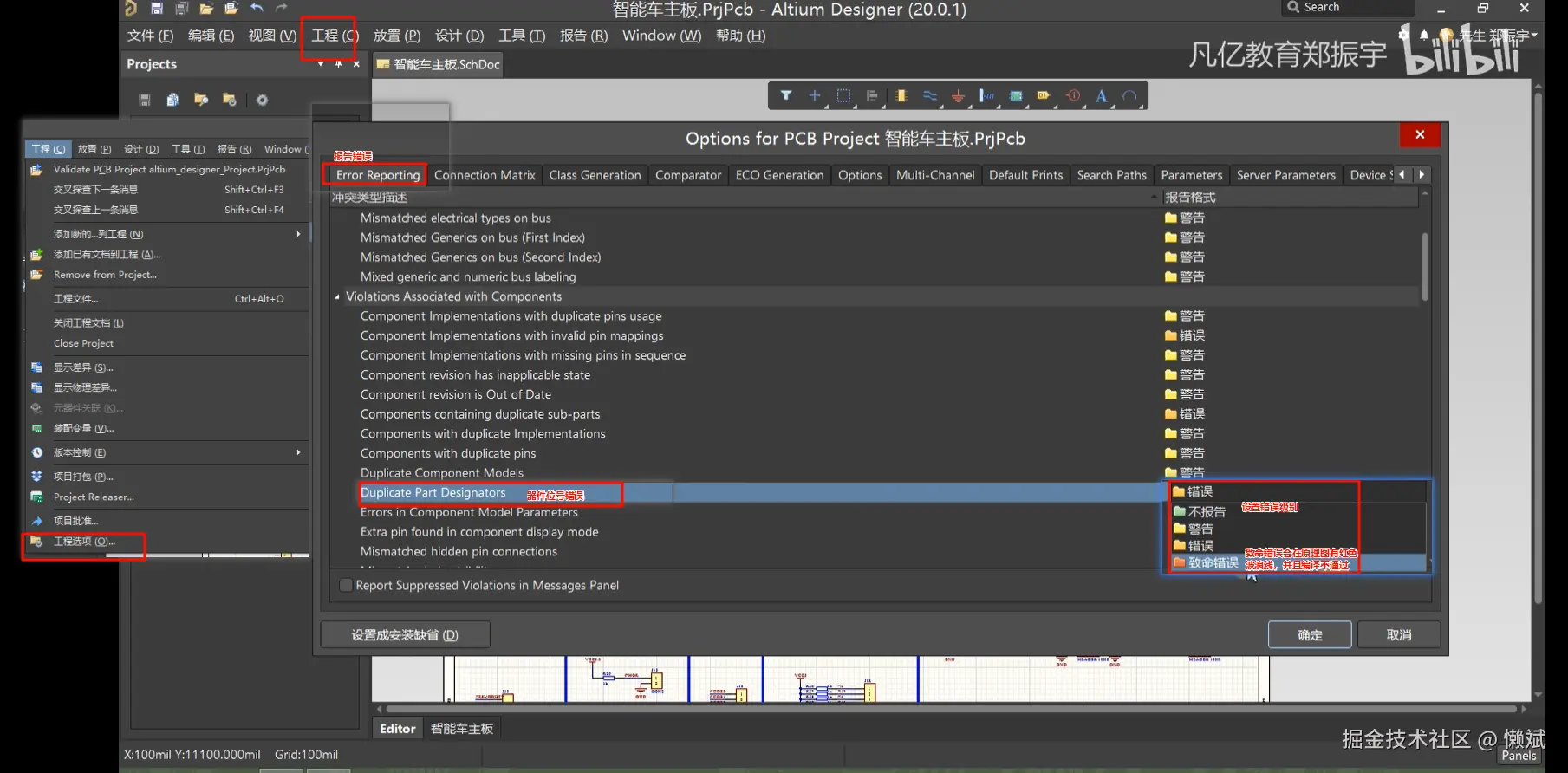
Task: Select the Place Part component chip tool
Action: 901,95
